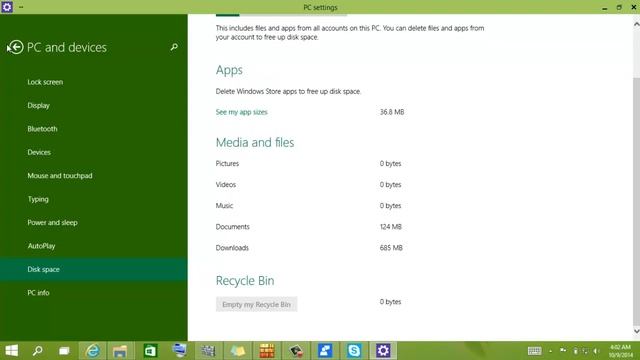Launch Internet Explorer from the taskbar
Viewport: 640px width, 360px height.
[x=93, y=351]
